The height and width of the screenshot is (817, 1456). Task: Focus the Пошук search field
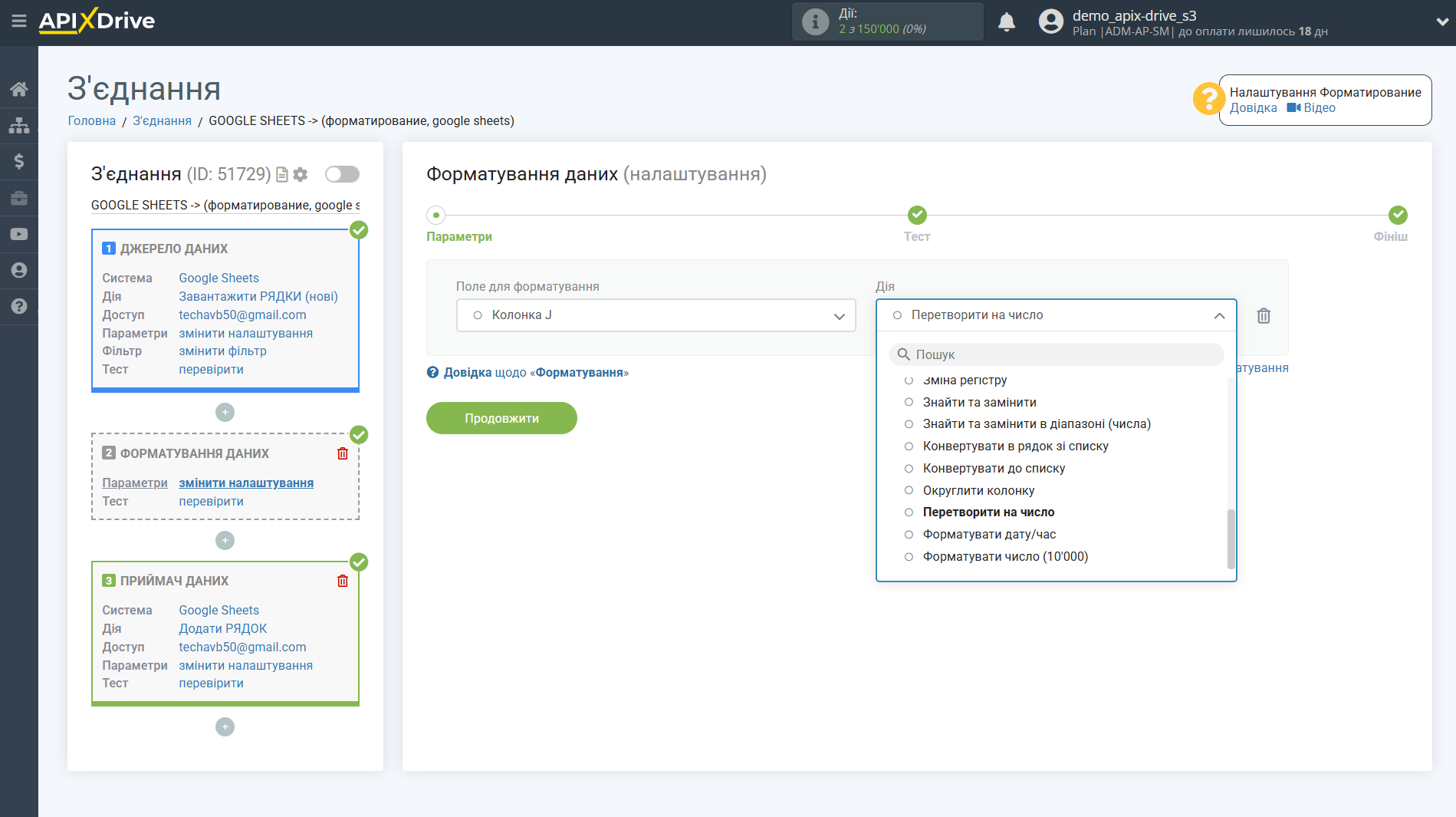(x=1056, y=354)
